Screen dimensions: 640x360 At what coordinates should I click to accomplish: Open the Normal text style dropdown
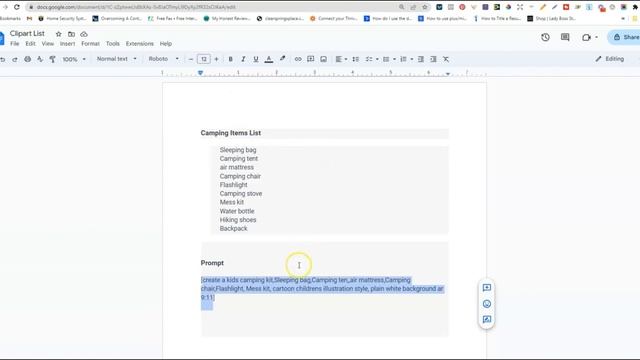click(116, 59)
